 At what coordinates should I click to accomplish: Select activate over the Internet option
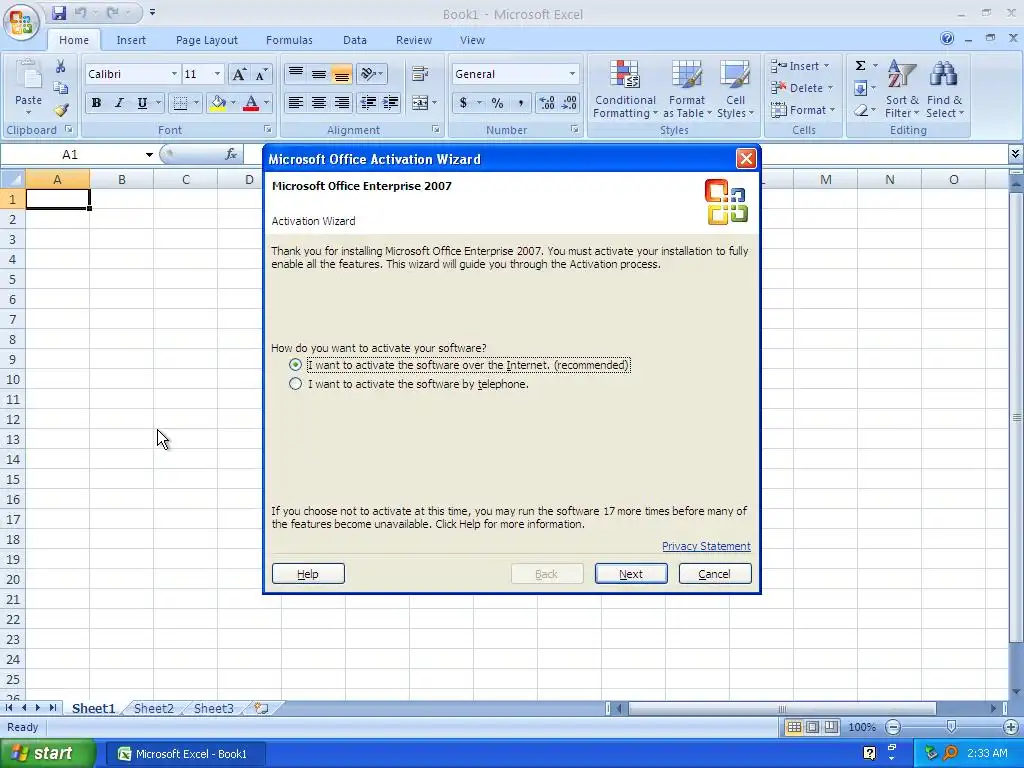(x=295, y=364)
